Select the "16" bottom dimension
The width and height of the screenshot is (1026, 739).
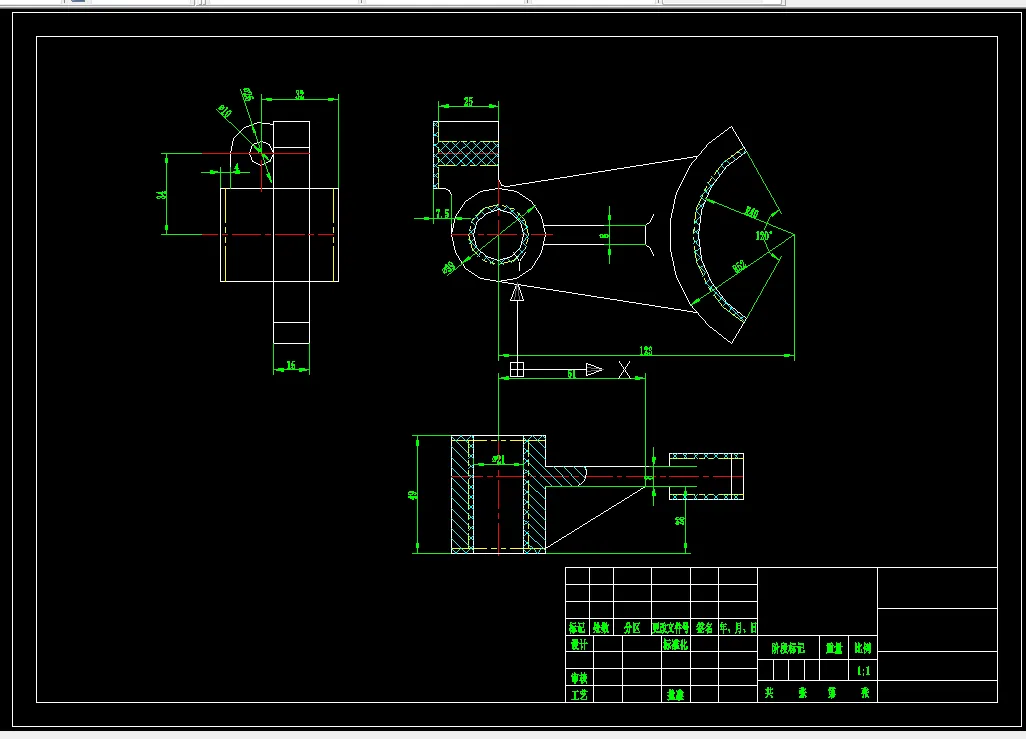[291, 365]
